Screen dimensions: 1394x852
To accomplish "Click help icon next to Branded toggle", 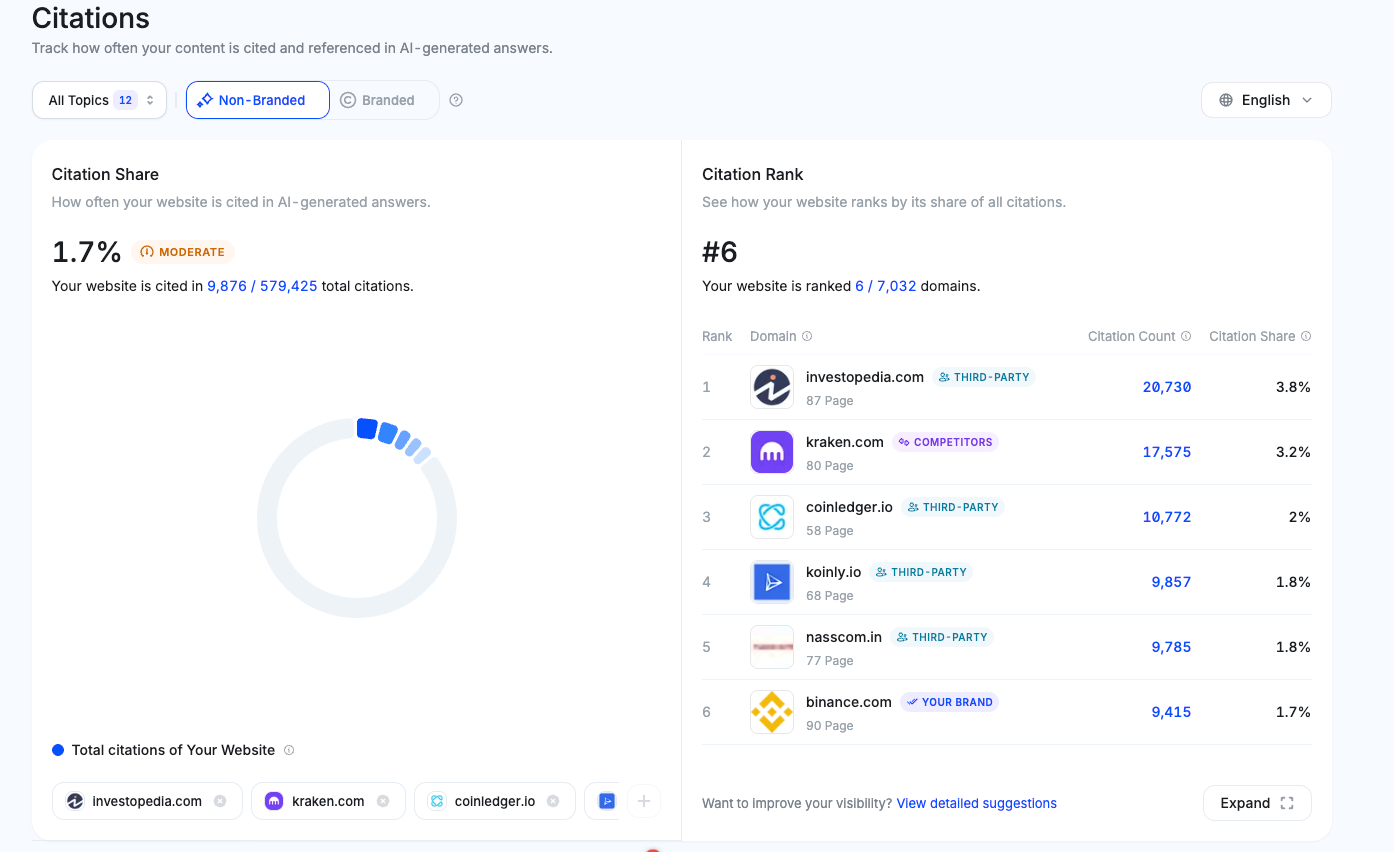I will (456, 100).
